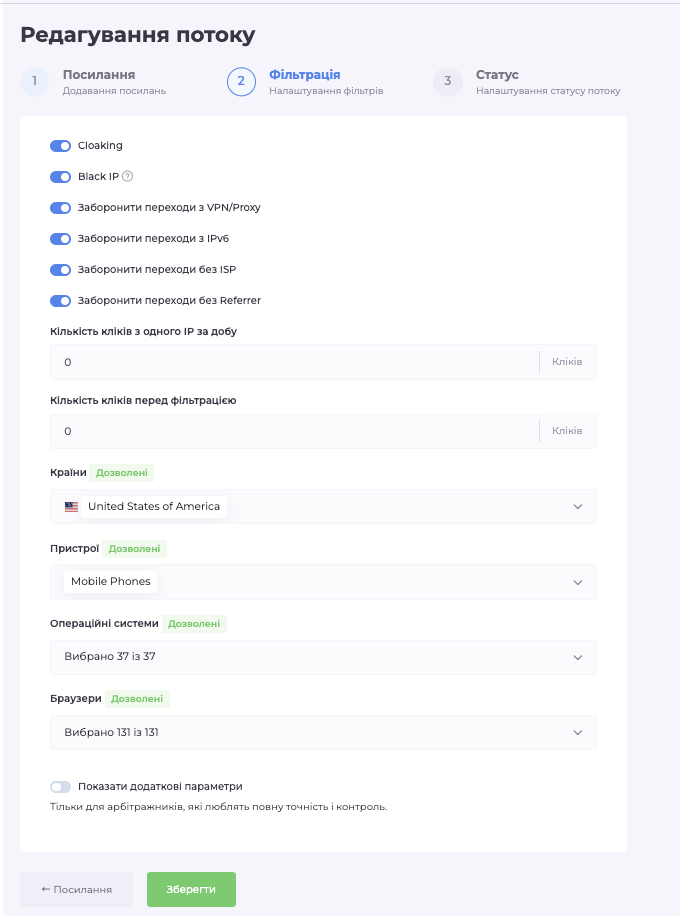Open the browsers dropdown
Image resolution: width=680 pixels, height=916 pixels.
click(577, 732)
